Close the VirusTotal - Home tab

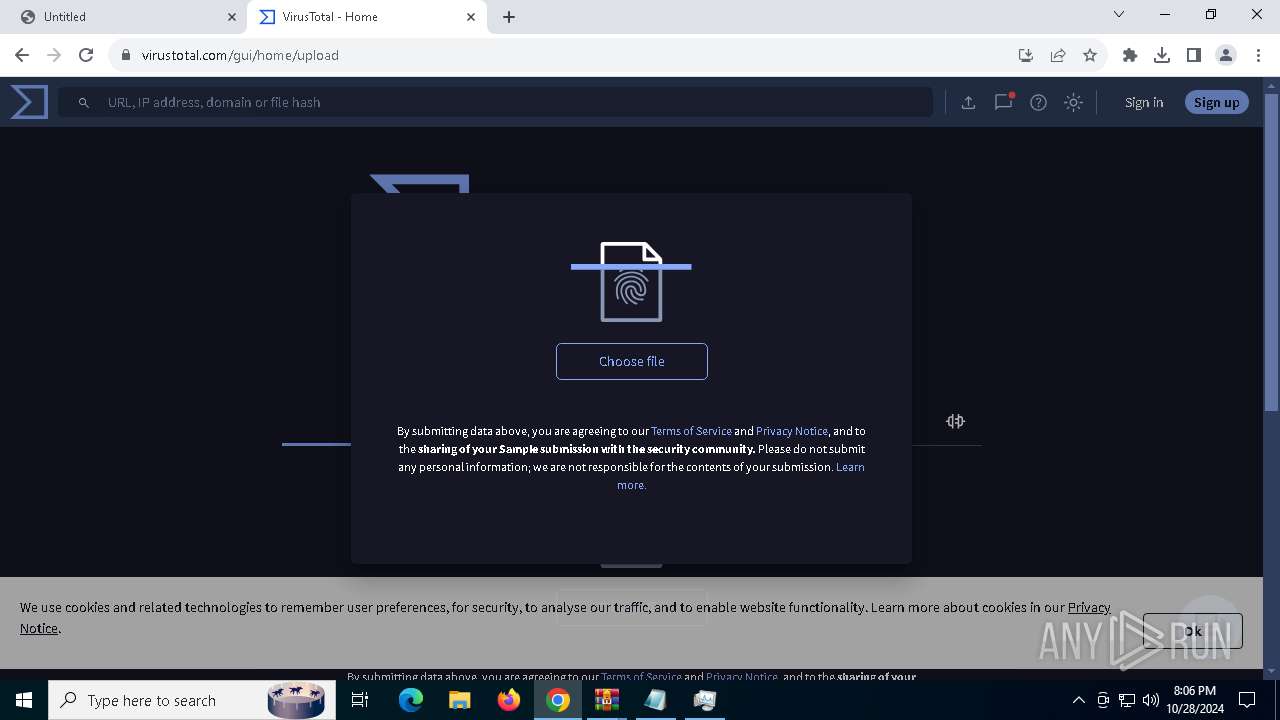click(x=471, y=17)
